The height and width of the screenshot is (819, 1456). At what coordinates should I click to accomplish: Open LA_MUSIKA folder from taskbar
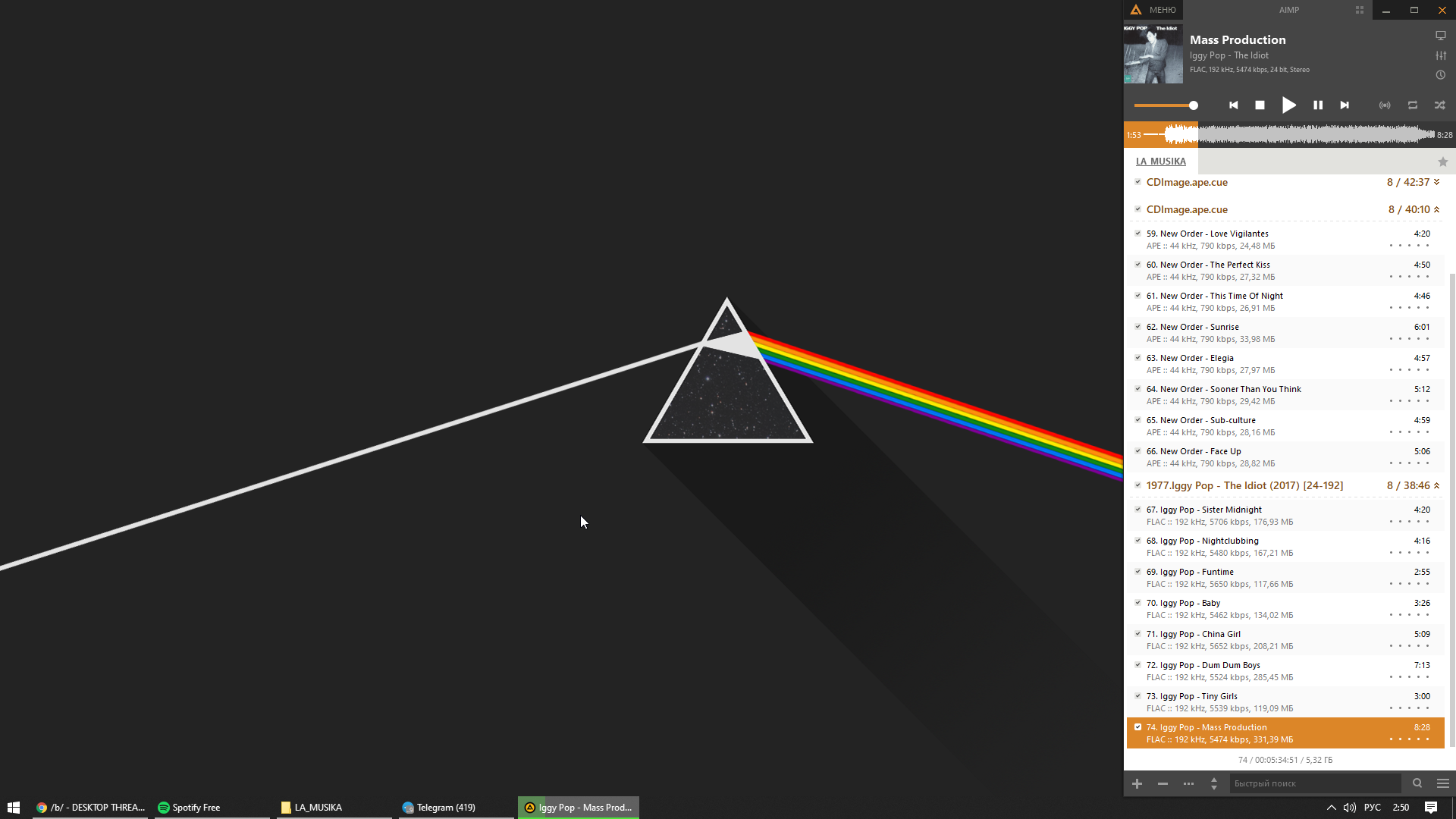tap(334, 808)
